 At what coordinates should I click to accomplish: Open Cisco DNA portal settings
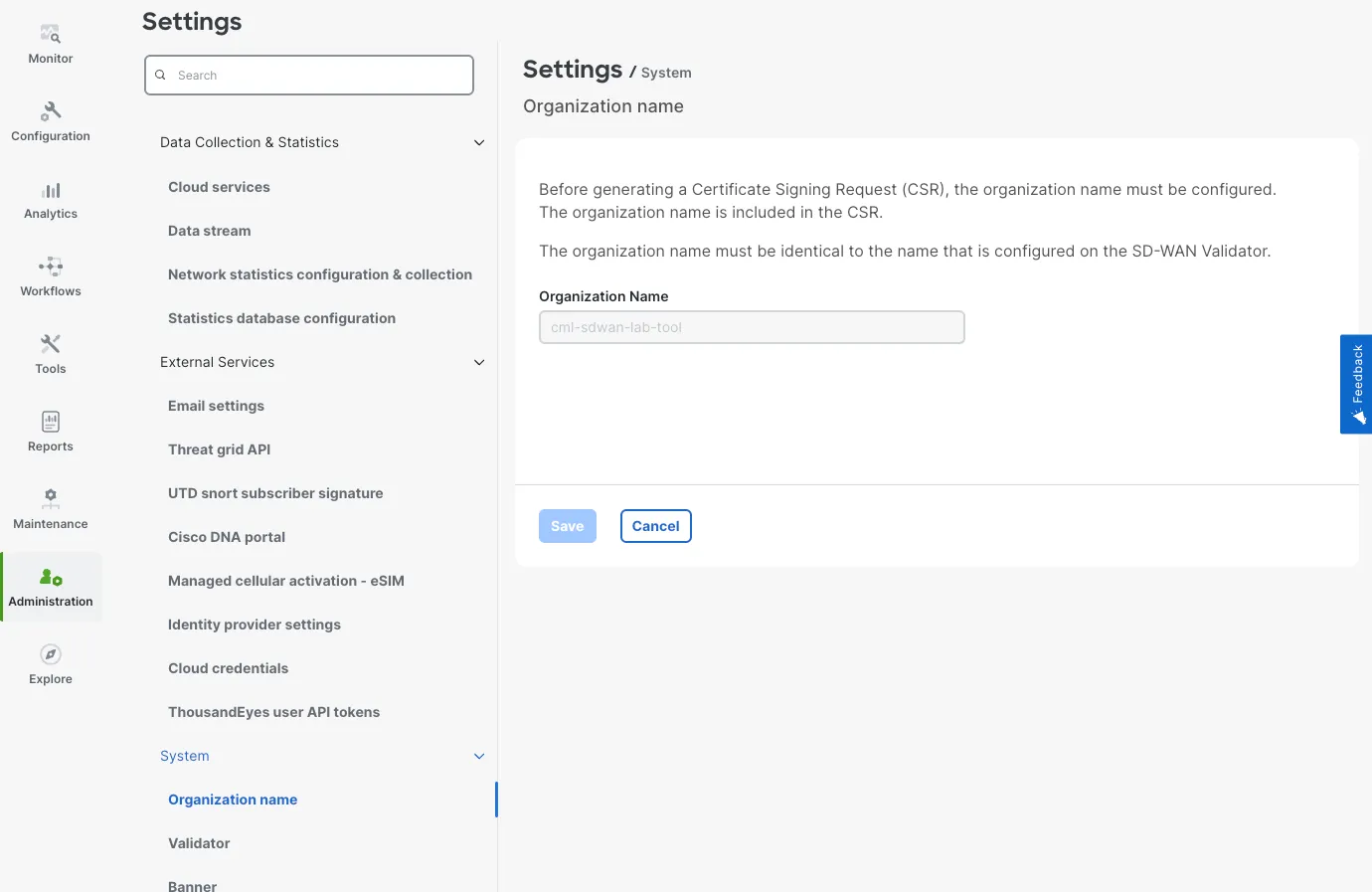[227, 537]
